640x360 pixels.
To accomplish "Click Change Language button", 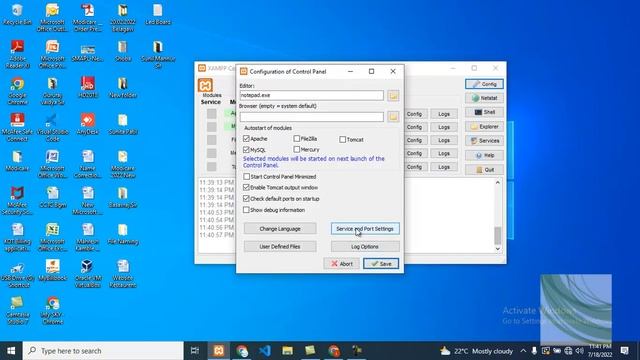I will (x=280, y=229).
